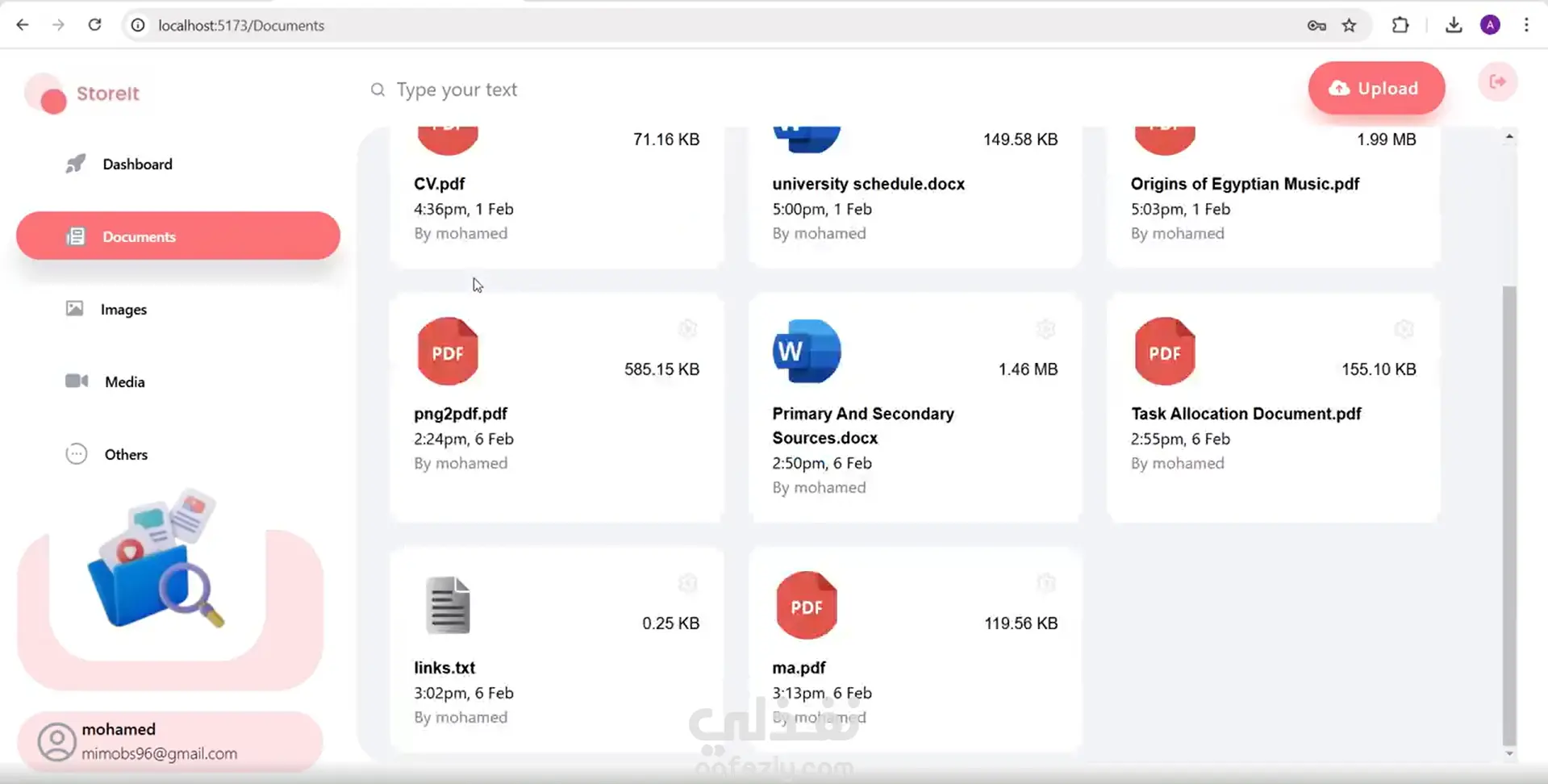The image size is (1548, 784).
Task: Bookmark this page with the star icon
Action: [x=1349, y=25]
